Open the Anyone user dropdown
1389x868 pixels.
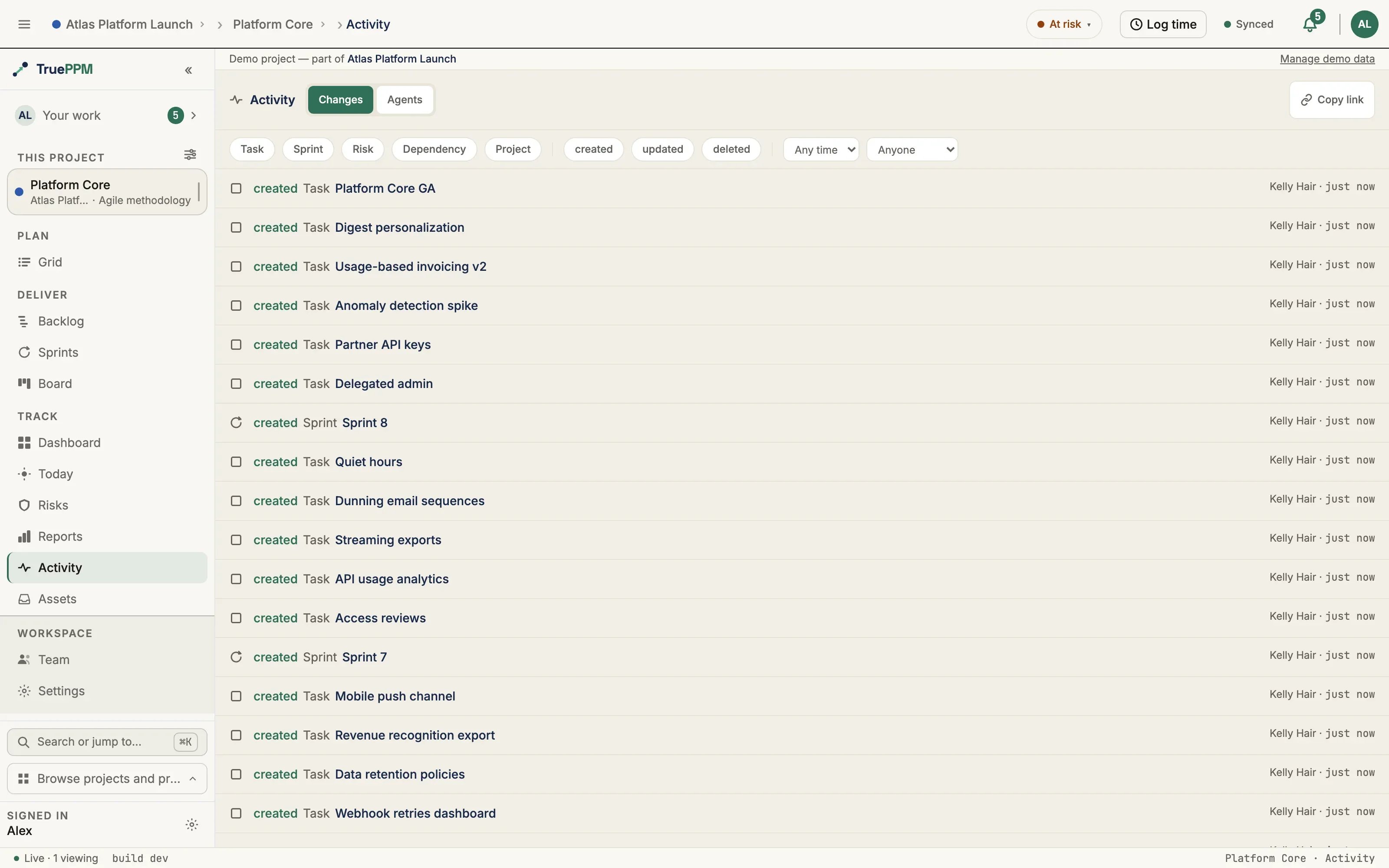[912, 150]
